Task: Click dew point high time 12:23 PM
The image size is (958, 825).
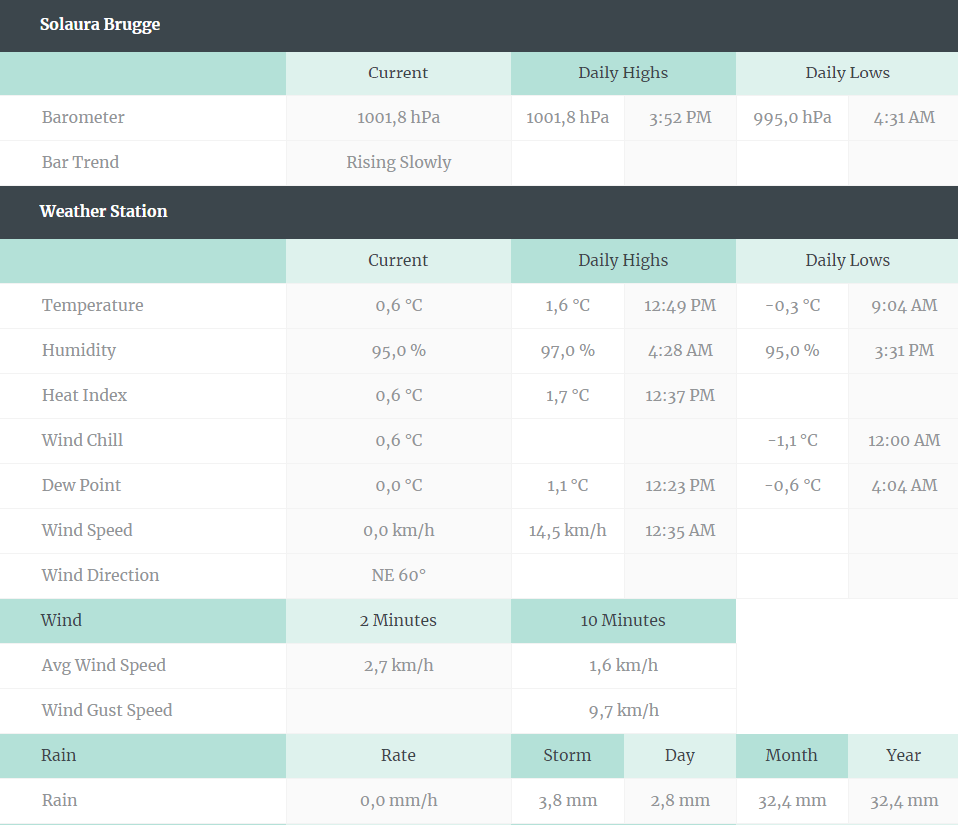Action: [x=680, y=486]
